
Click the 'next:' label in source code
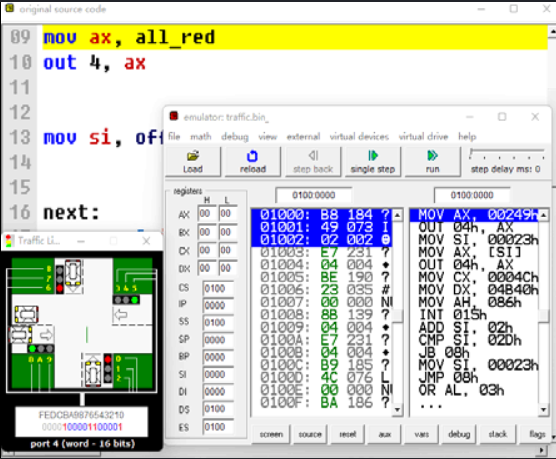tap(71, 212)
